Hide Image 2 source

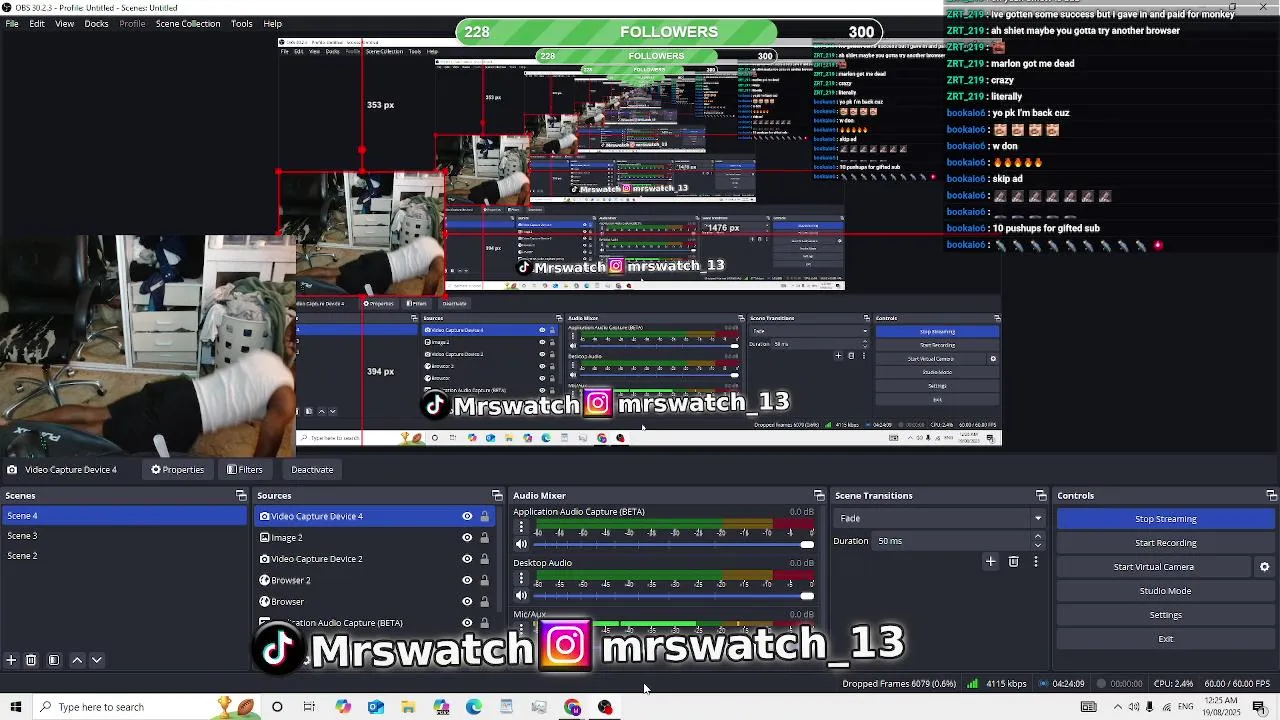click(x=467, y=537)
